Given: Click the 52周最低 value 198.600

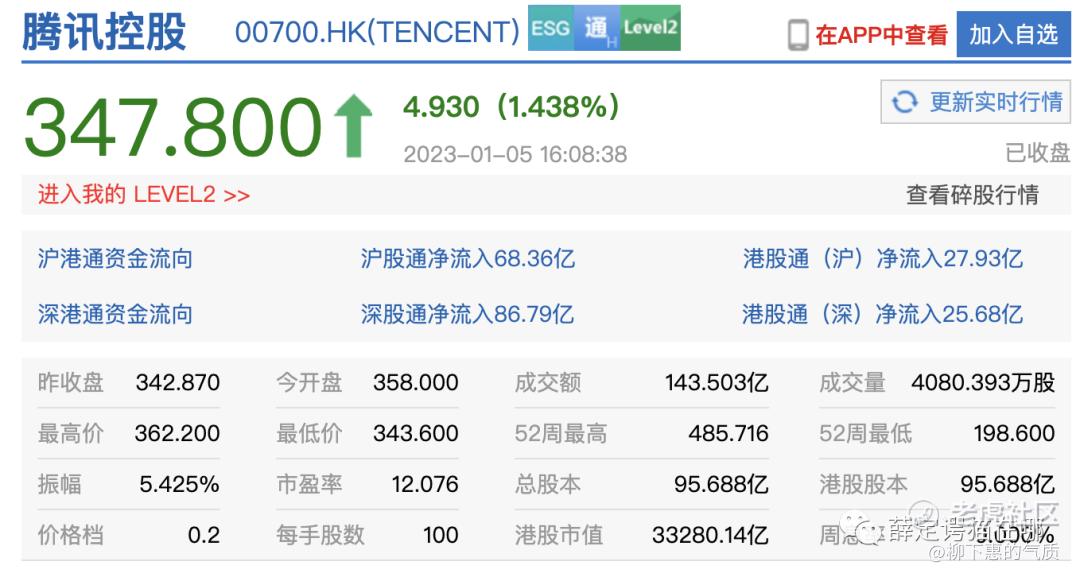Looking at the screenshot, I should (x=1015, y=433).
